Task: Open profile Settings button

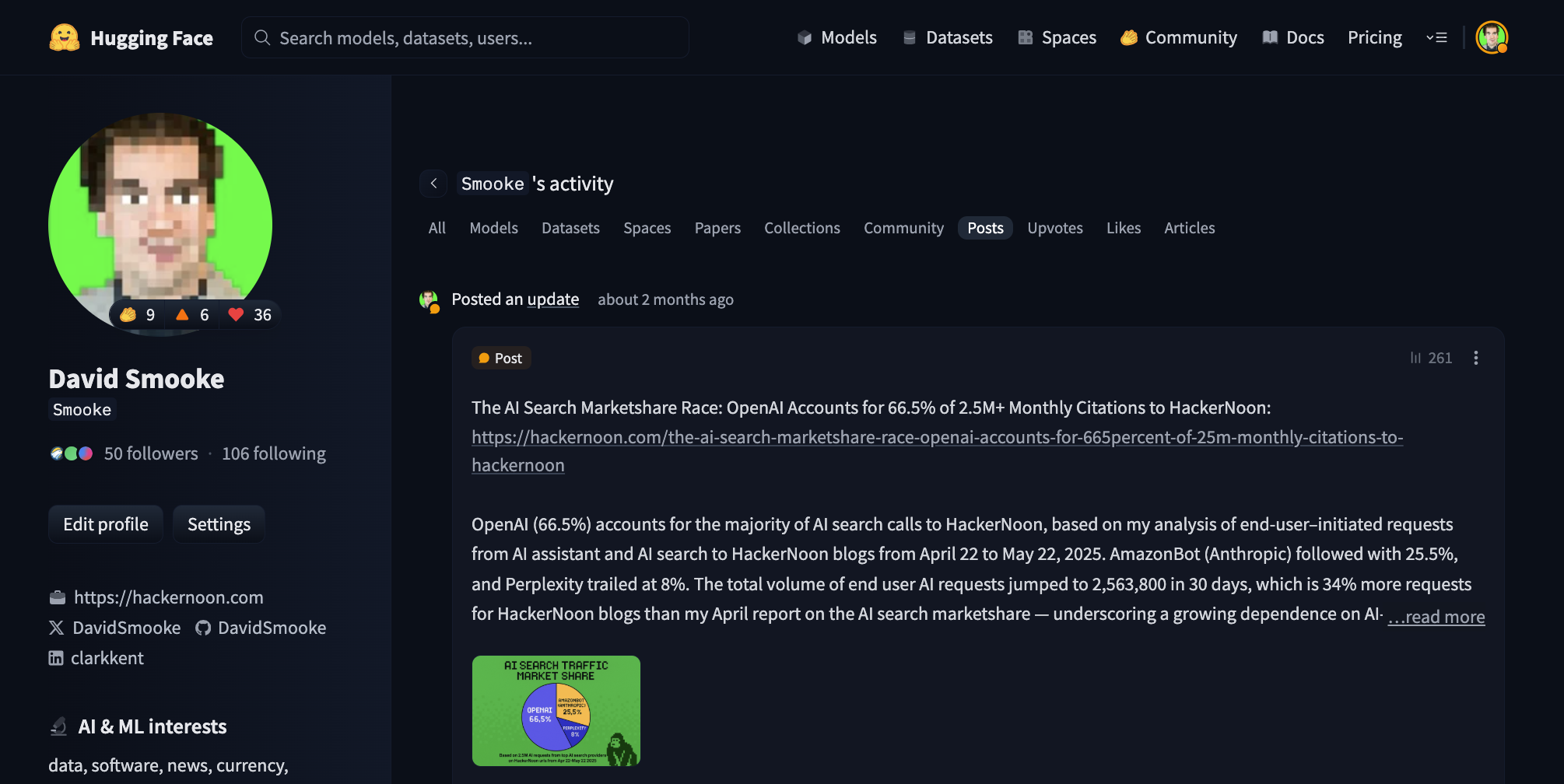Action: (x=219, y=524)
